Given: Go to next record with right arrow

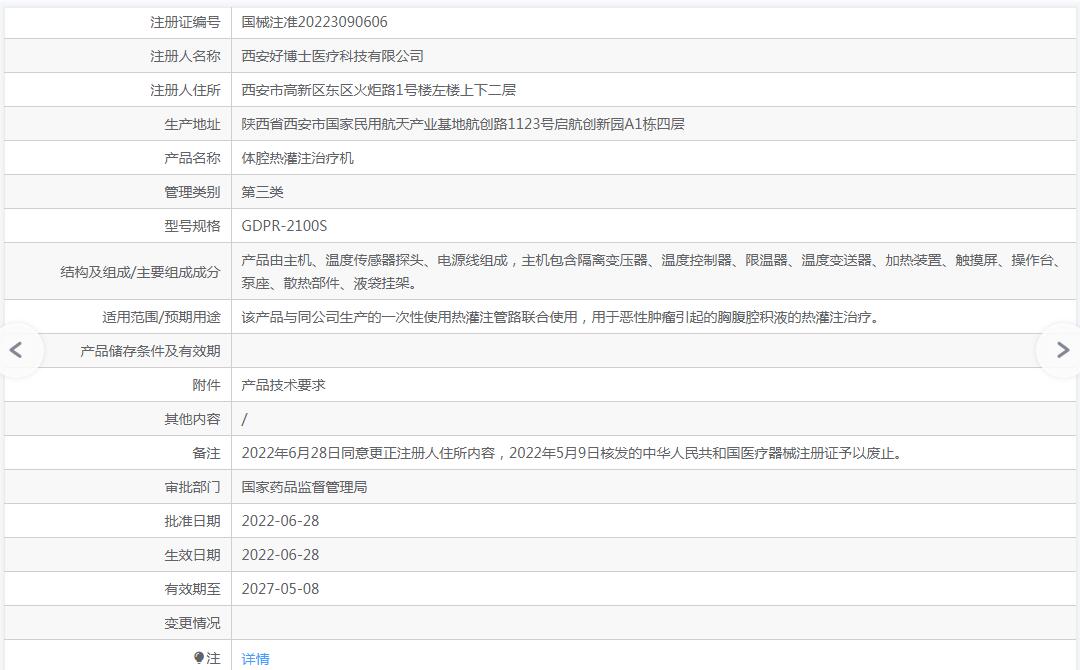Looking at the screenshot, I should click(x=1063, y=350).
